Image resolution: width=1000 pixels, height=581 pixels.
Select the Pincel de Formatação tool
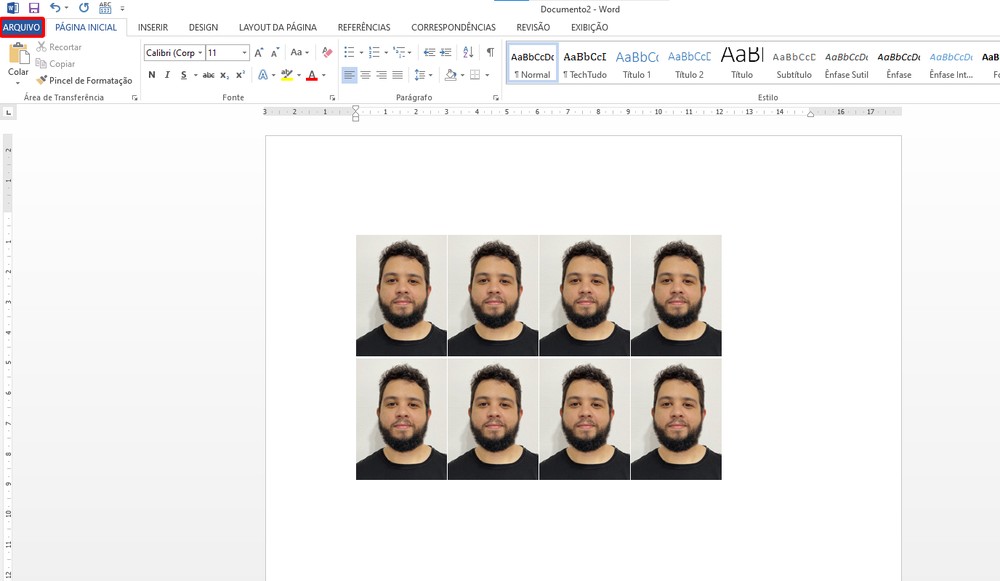point(84,80)
